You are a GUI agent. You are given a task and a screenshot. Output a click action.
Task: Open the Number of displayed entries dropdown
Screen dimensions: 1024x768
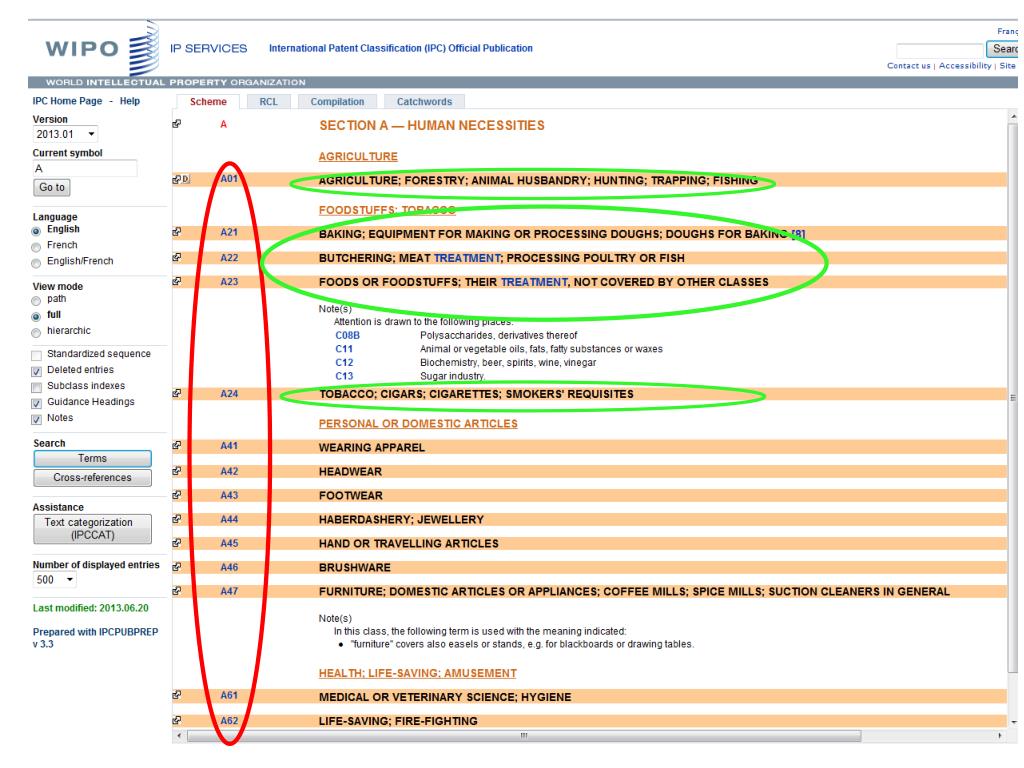pos(54,579)
